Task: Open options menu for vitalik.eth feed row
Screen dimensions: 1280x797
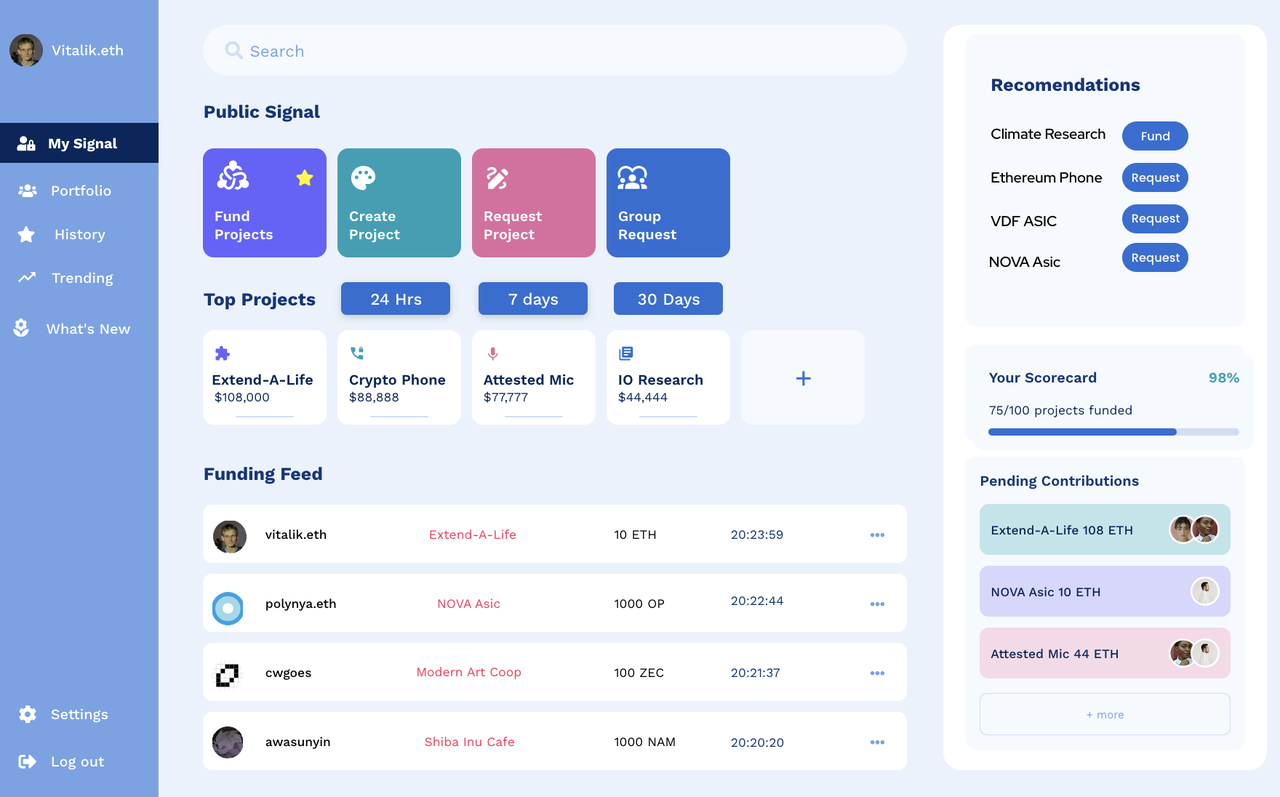Action: pos(877,535)
